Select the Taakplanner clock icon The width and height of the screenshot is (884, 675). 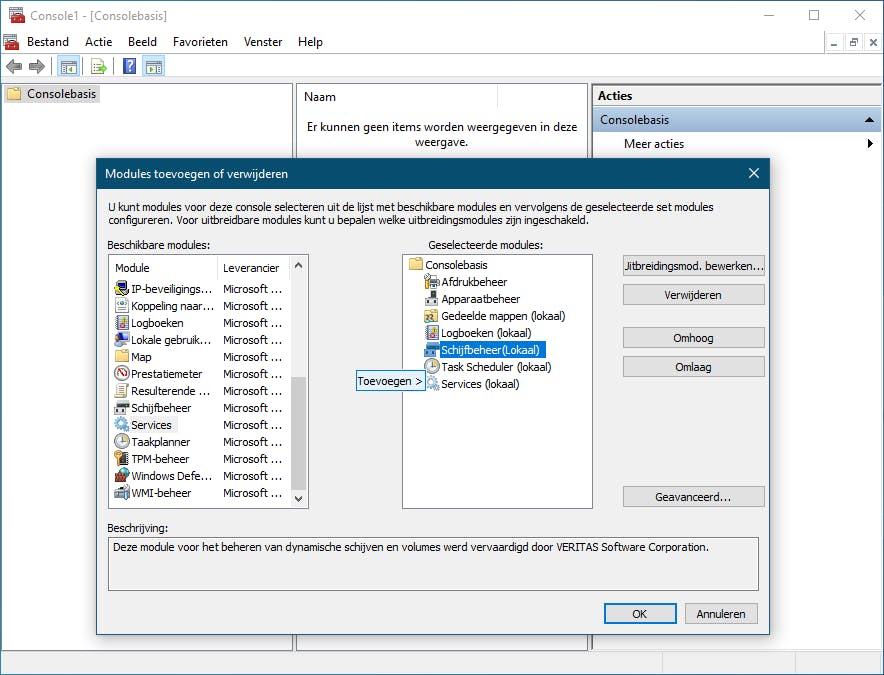point(122,442)
